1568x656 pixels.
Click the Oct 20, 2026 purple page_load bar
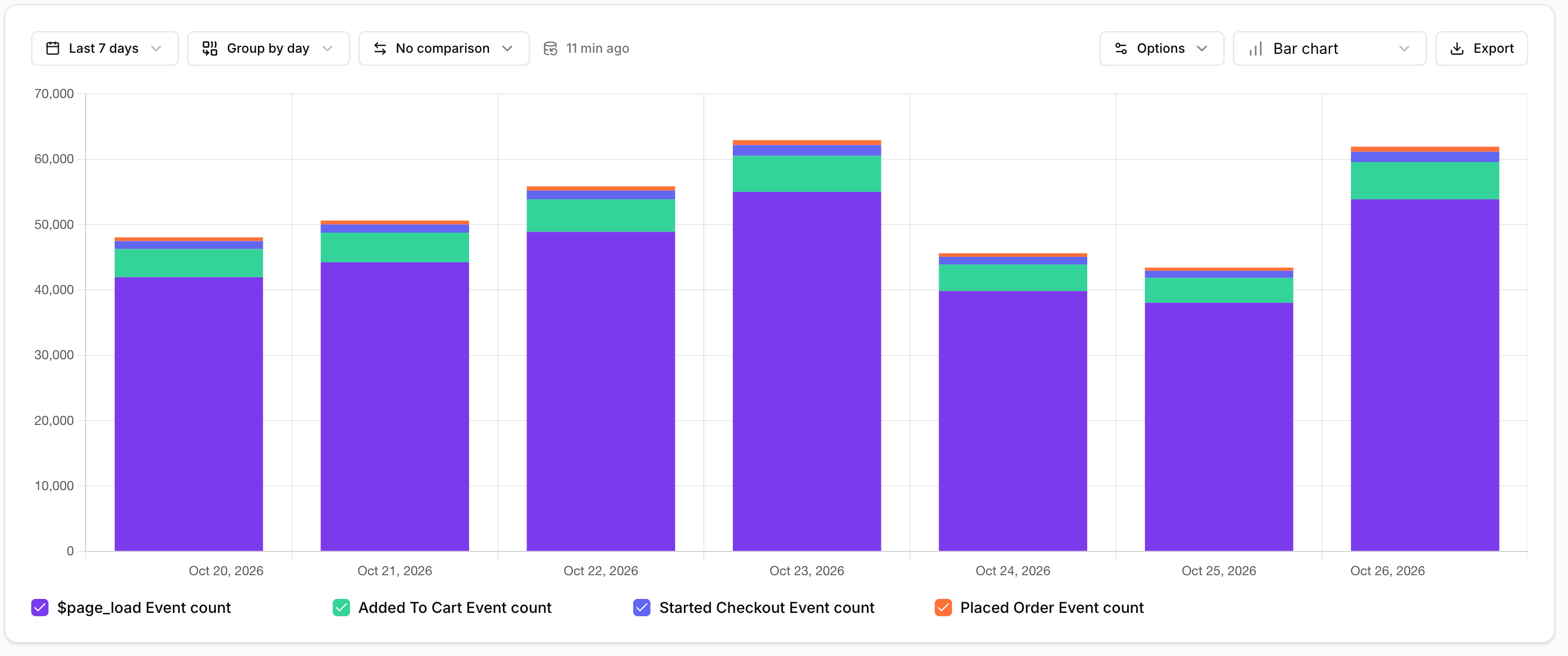188,414
